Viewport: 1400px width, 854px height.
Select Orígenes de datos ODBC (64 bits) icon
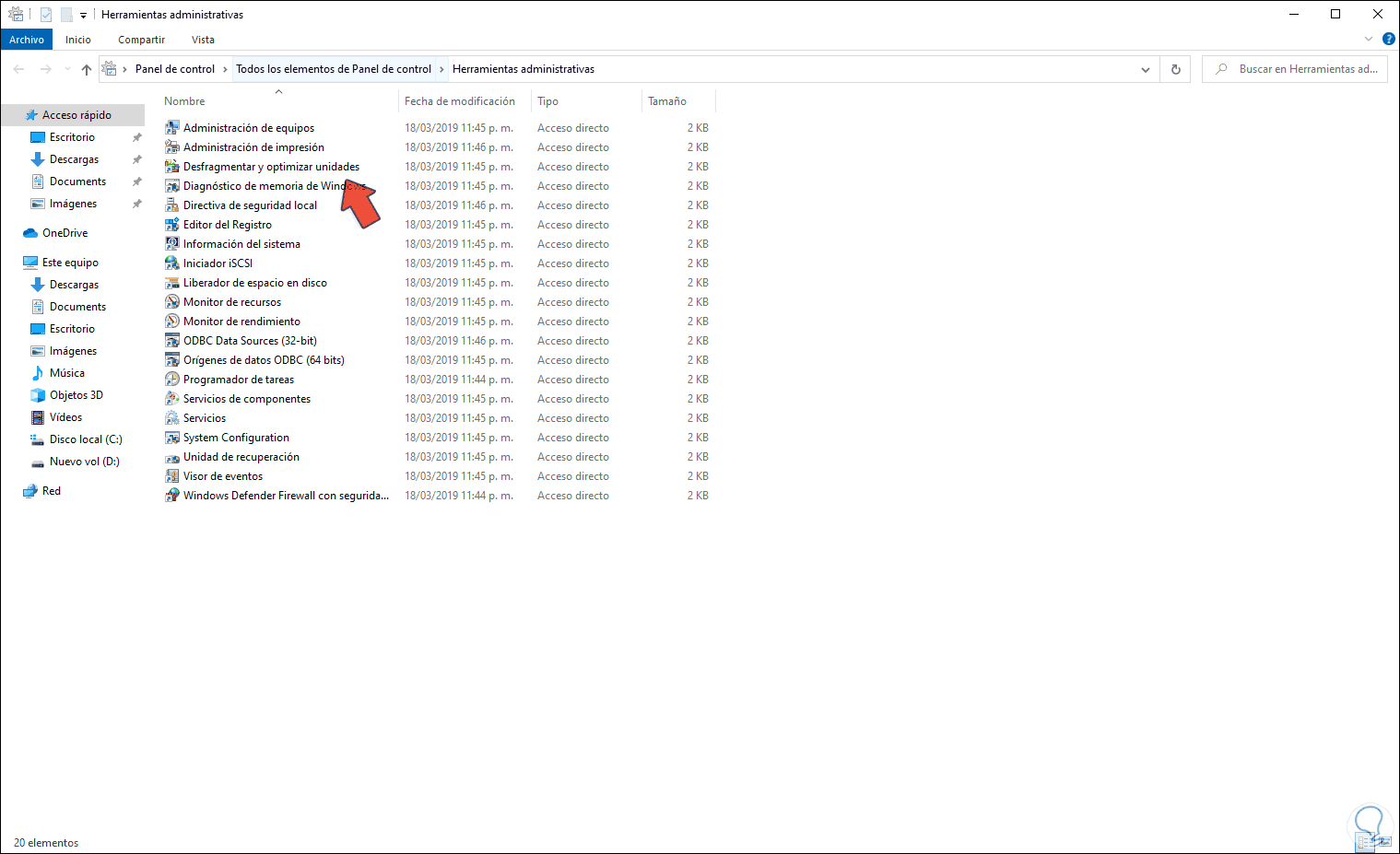click(x=171, y=360)
